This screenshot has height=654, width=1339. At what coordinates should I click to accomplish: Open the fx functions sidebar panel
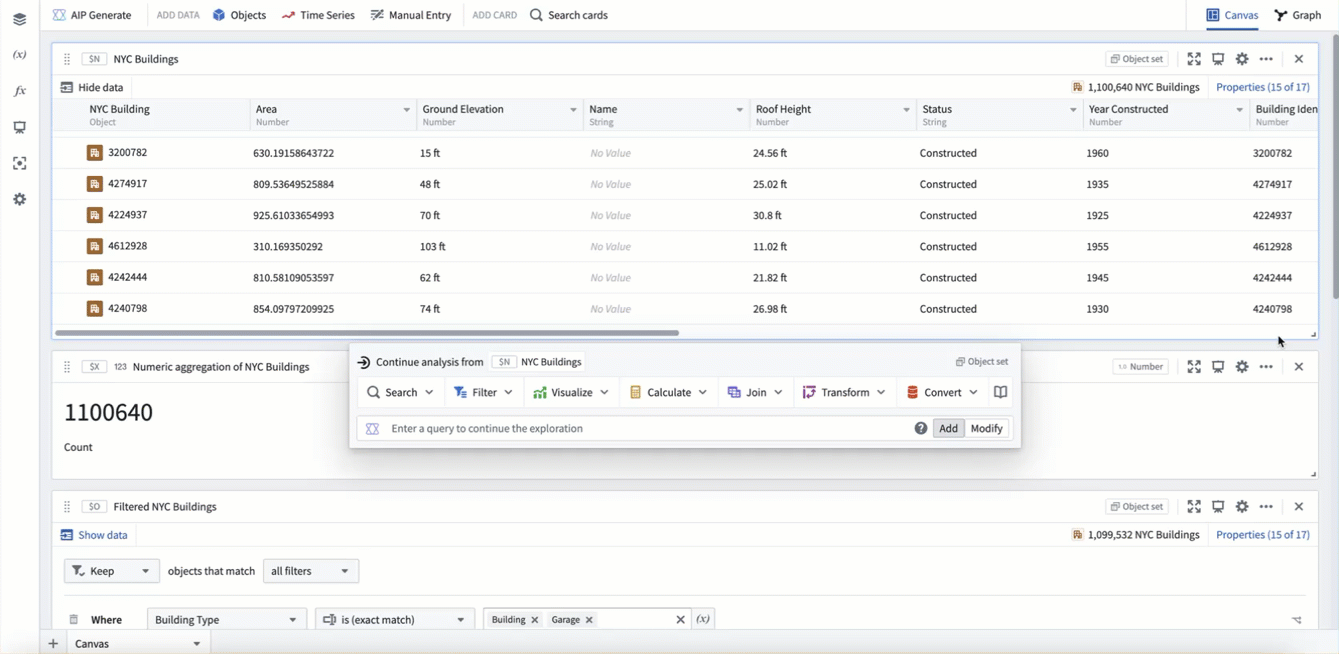click(19, 91)
